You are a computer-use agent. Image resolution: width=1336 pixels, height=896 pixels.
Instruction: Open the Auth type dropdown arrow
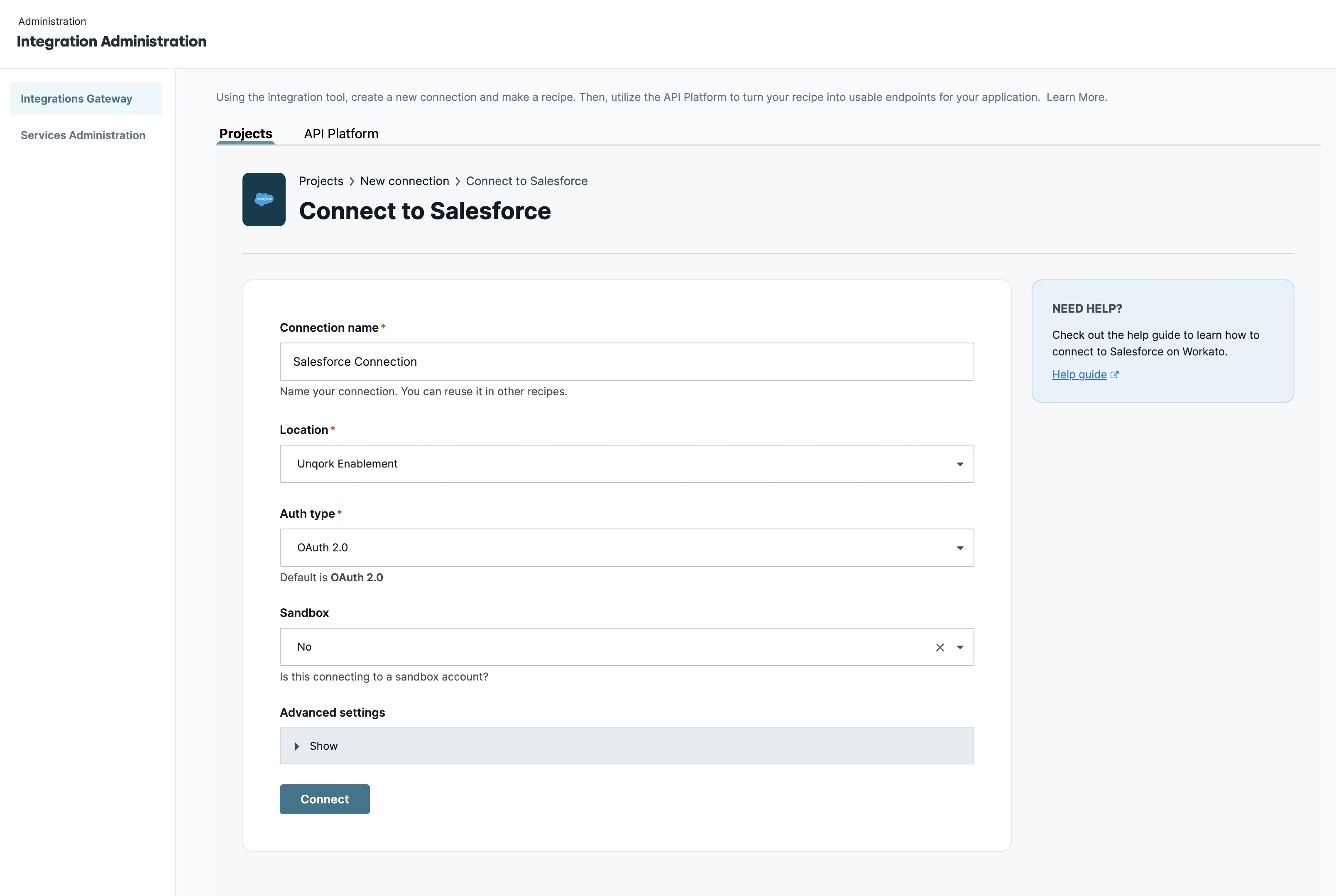point(960,548)
